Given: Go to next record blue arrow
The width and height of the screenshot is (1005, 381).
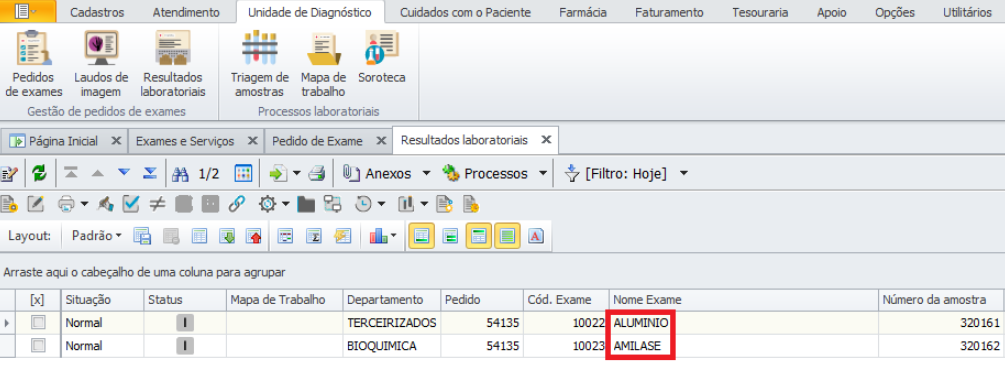Looking at the screenshot, I should click(124, 173).
